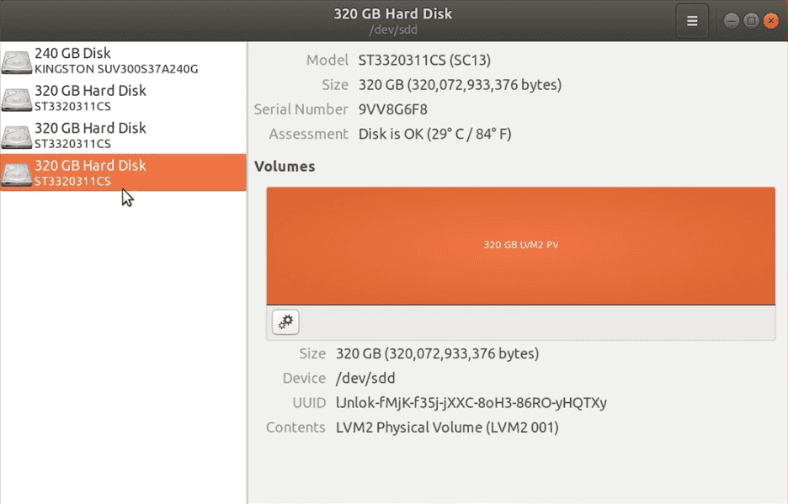This screenshot has width=788, height=504.
Task: Select the orange highlighted 320 GB Hard Disk
Action: tap(123, 172)
